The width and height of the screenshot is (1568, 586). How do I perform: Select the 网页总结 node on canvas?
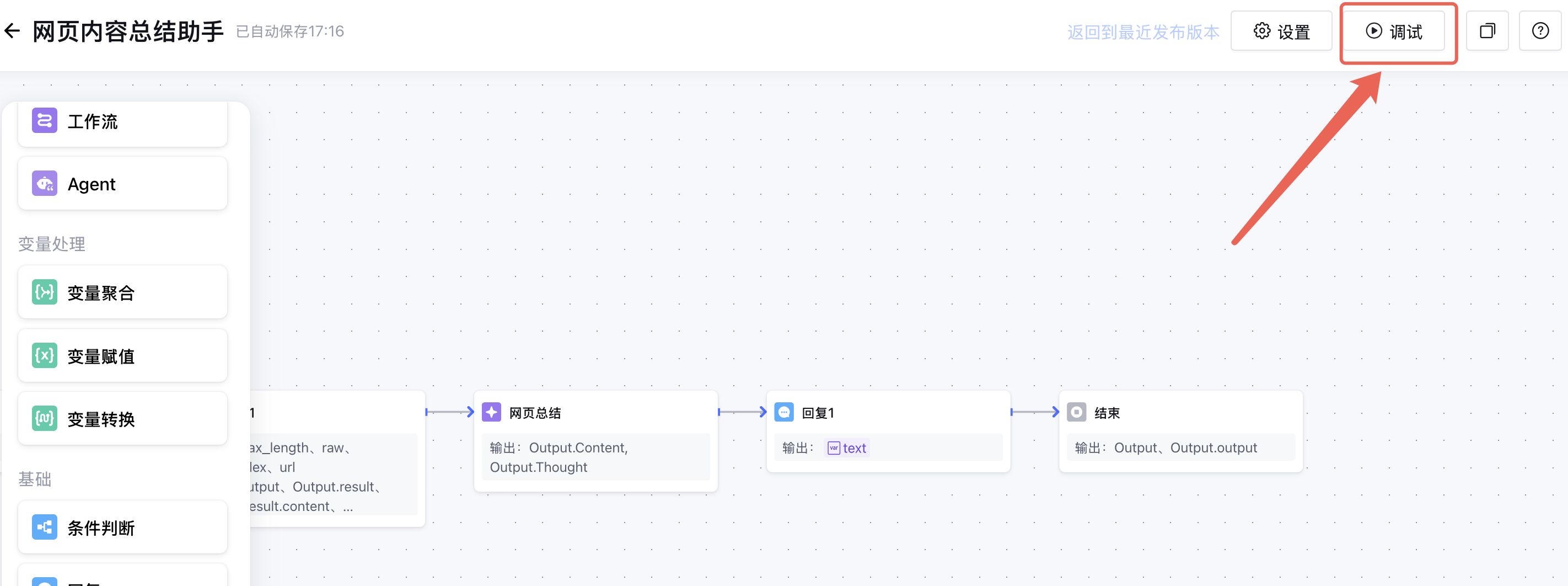595,440
